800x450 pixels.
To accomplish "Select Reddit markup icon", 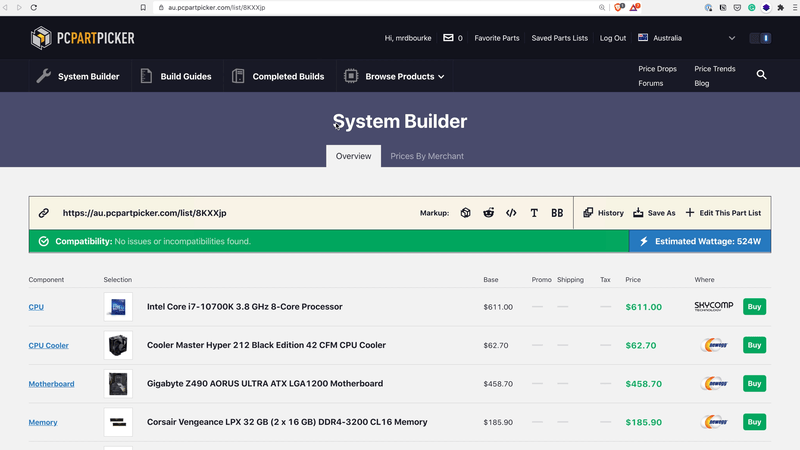I will coord(488,213).
